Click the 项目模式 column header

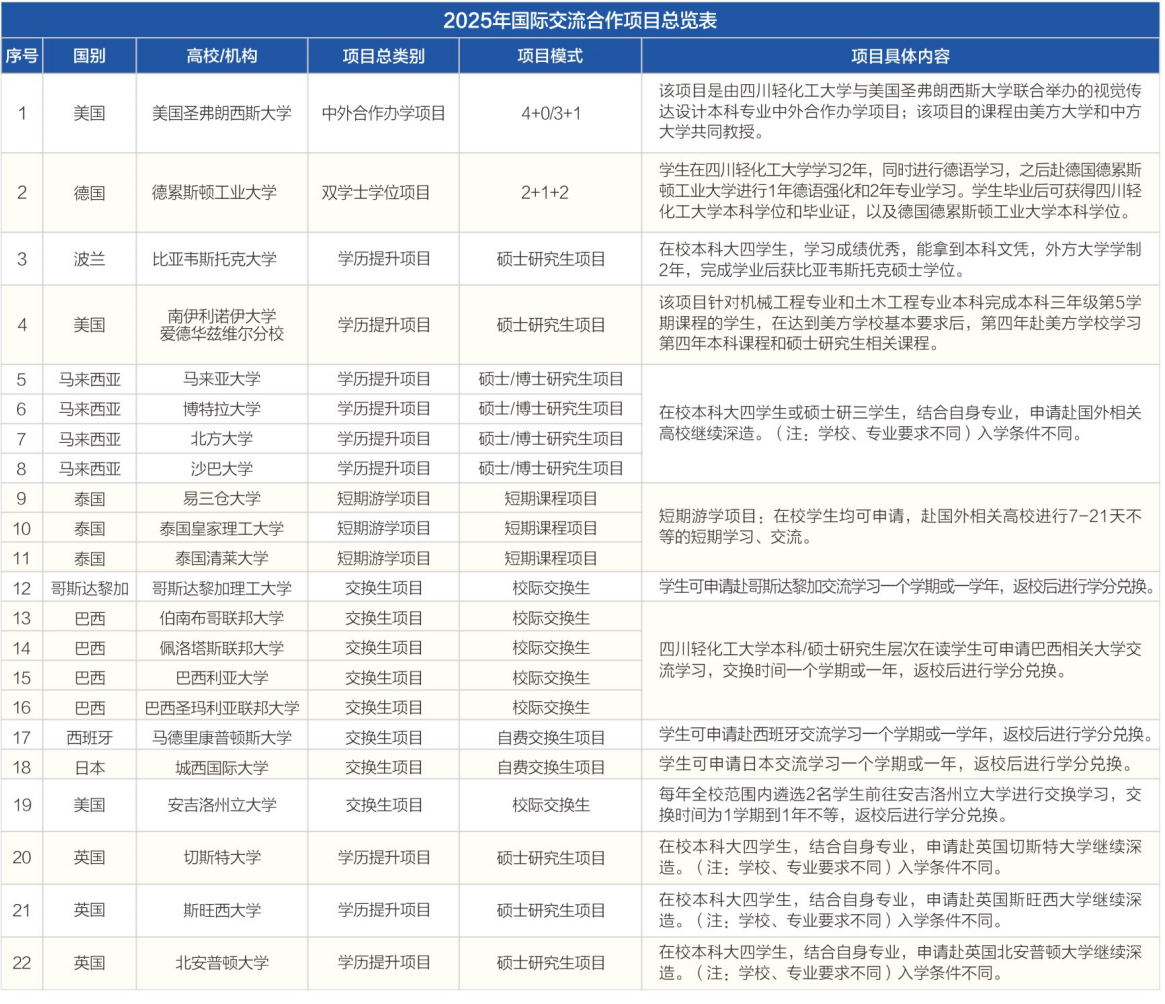(550, 55)
